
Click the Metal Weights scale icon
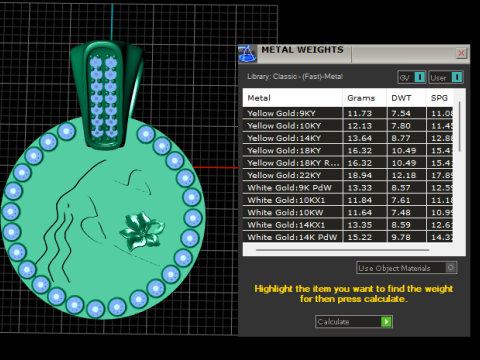click(x=247, y=54)
